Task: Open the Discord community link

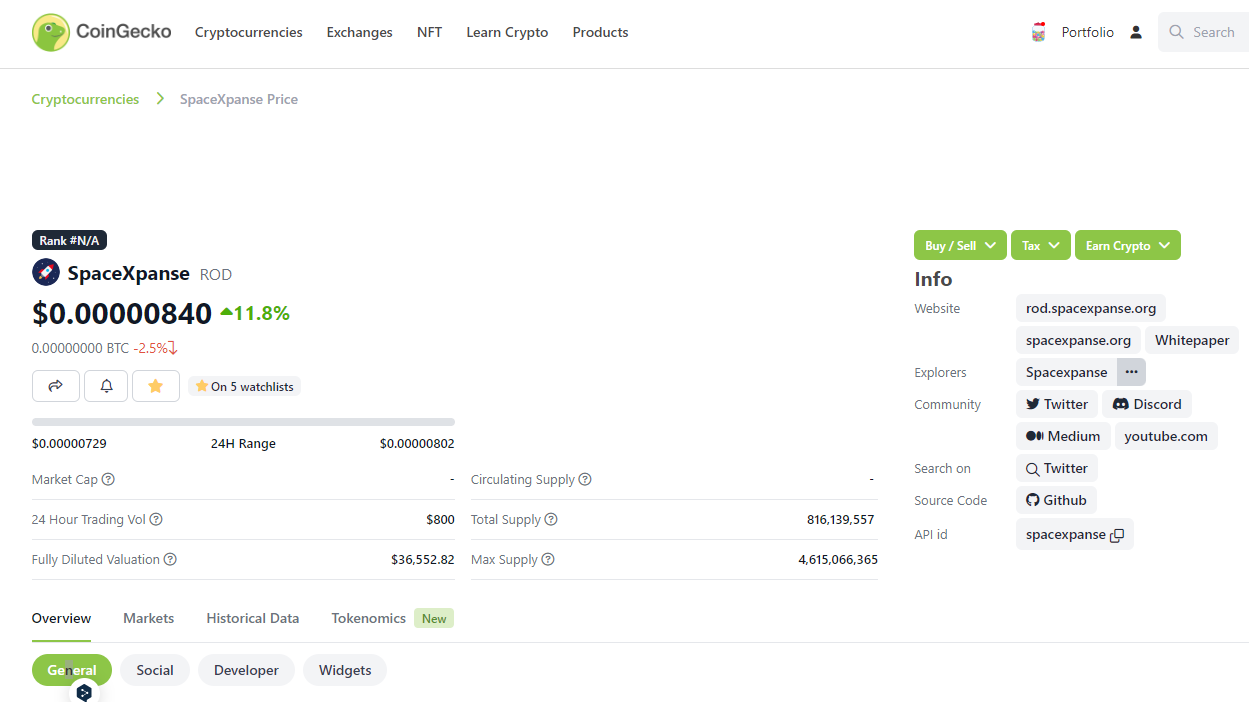Action: click(1147, 404)
